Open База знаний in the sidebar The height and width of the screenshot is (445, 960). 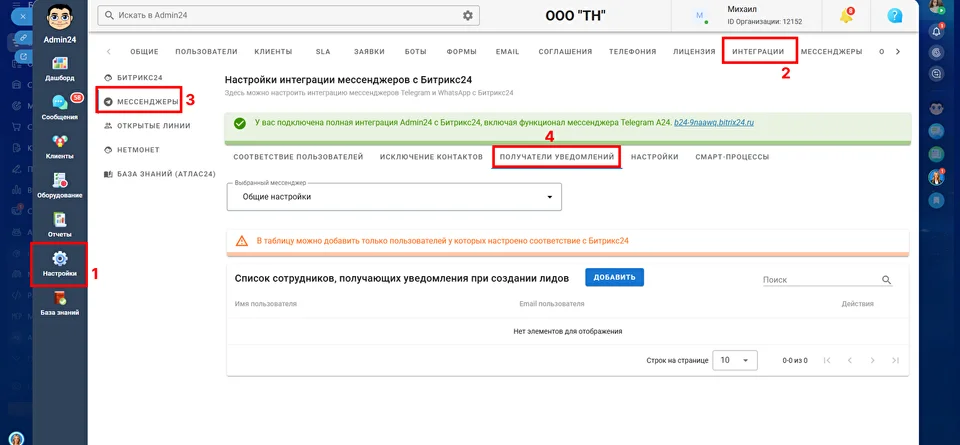(59, 302)
